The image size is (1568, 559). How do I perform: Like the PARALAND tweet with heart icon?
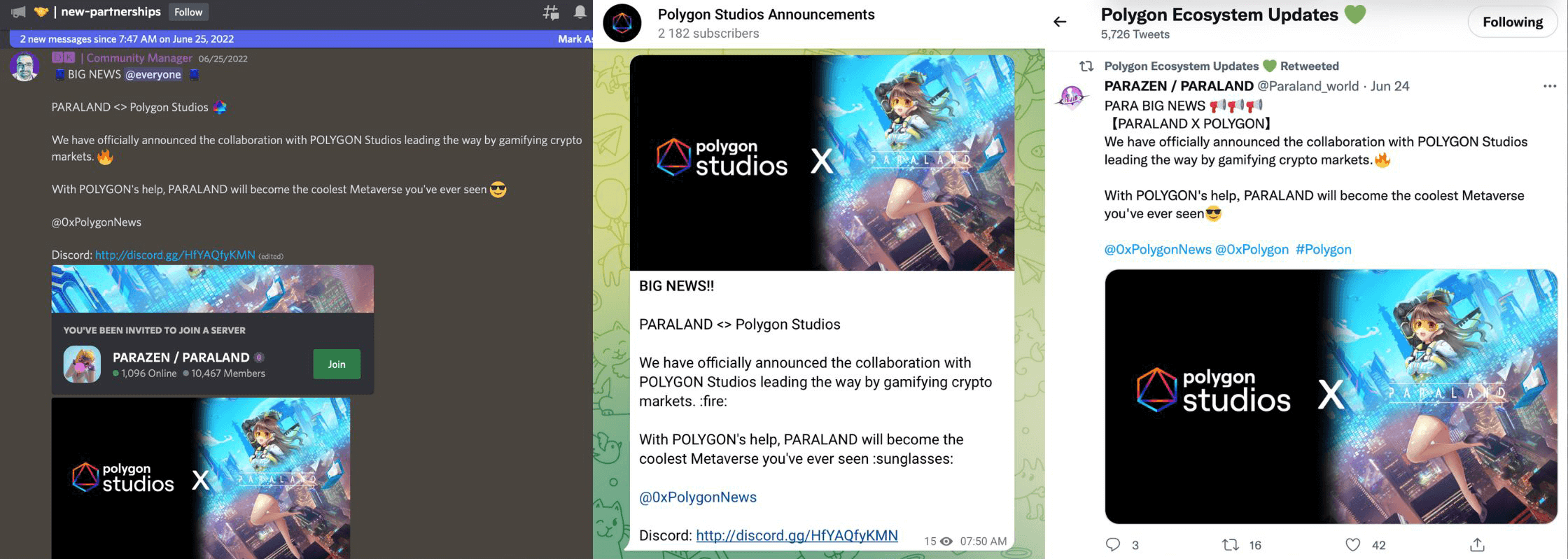[x=1352, y=544]
